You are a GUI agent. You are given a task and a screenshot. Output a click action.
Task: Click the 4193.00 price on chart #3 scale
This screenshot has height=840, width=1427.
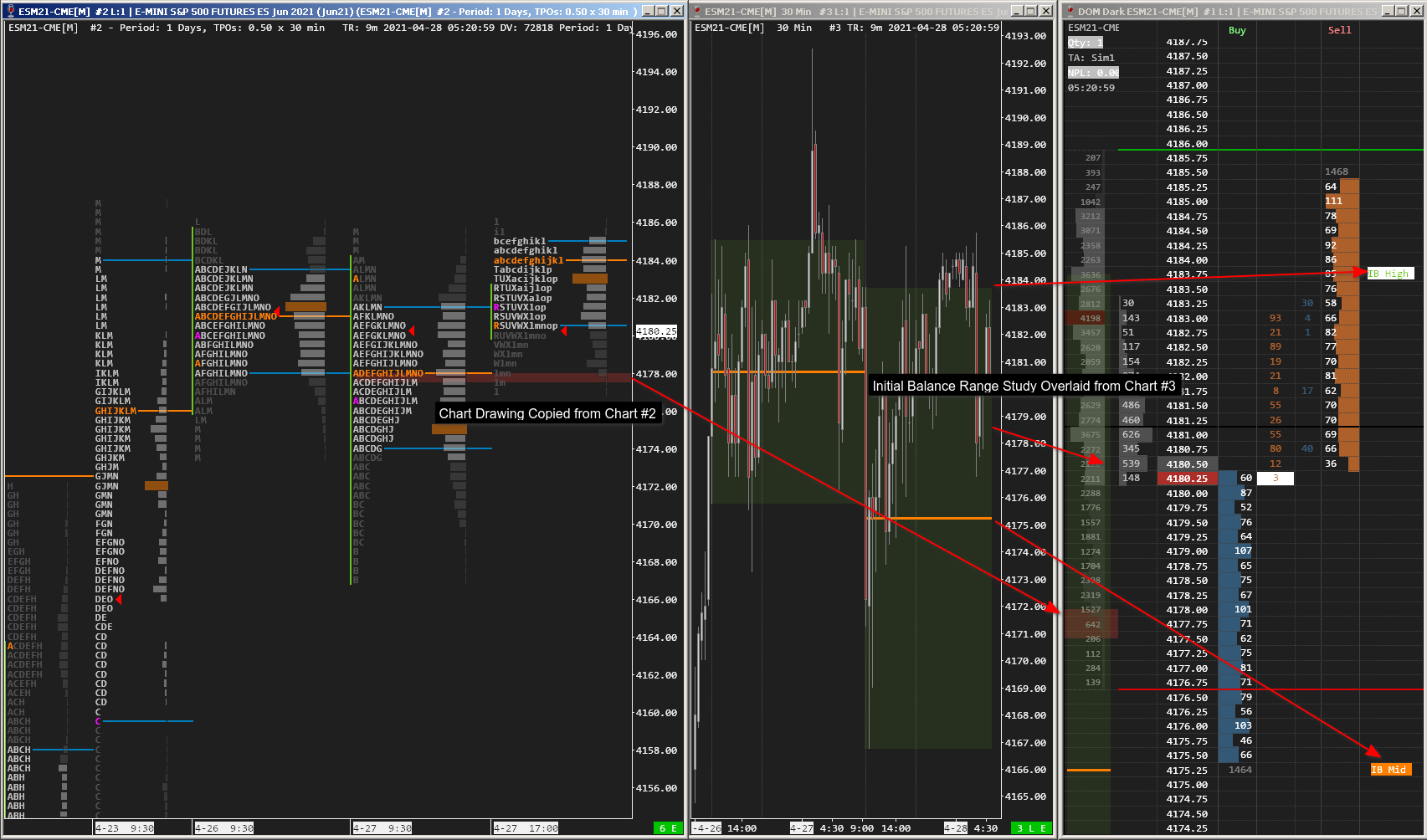[x=1025, y=36]
